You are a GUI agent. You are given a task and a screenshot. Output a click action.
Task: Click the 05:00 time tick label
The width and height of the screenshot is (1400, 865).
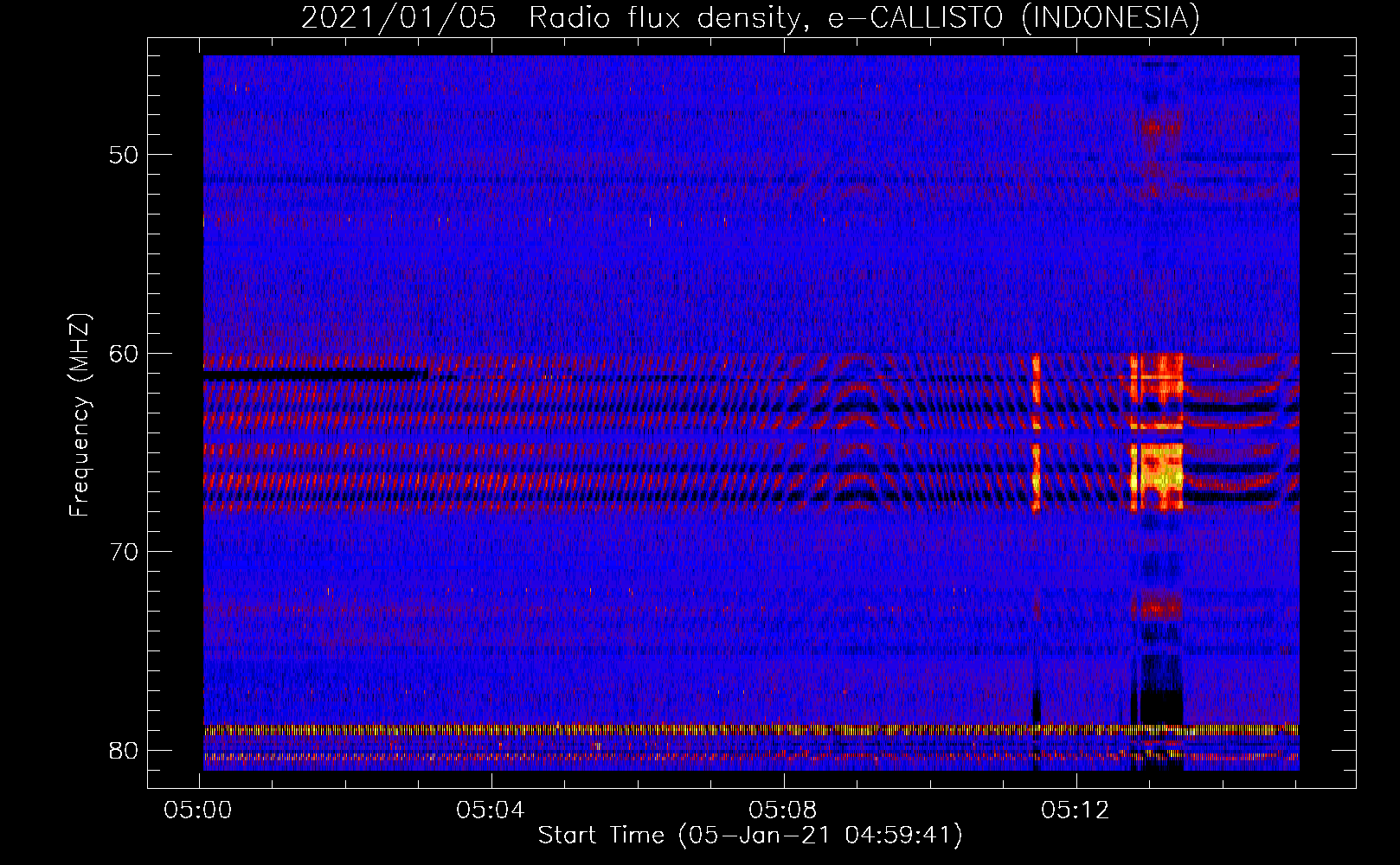click(198, 811)
